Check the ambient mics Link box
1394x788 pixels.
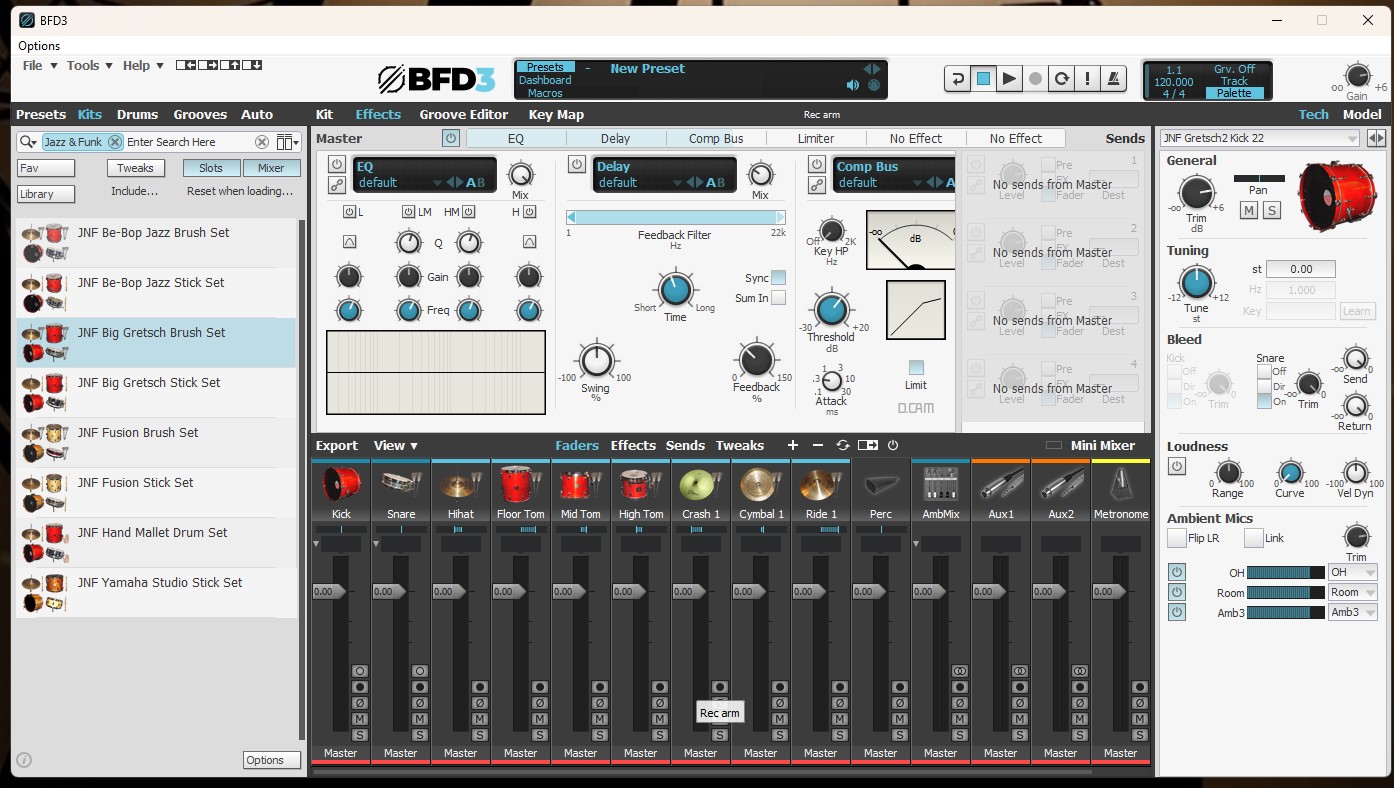[1254, 538]
